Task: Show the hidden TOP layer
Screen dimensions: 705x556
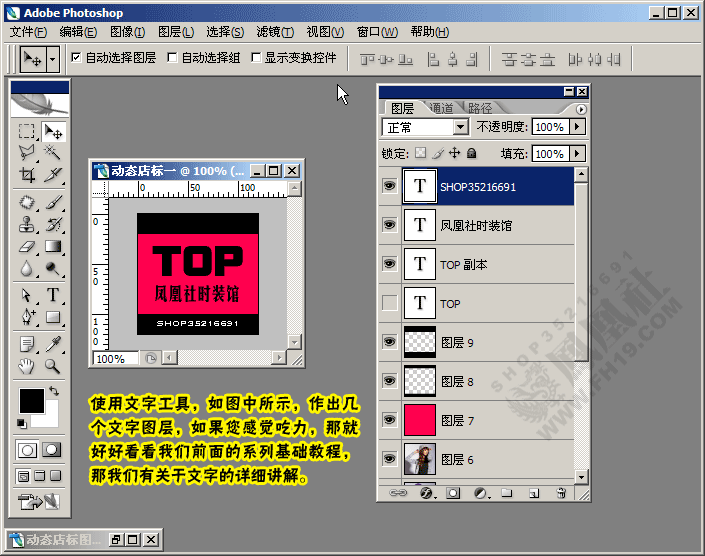Action: pyautogui.click(x=389, y=303)
